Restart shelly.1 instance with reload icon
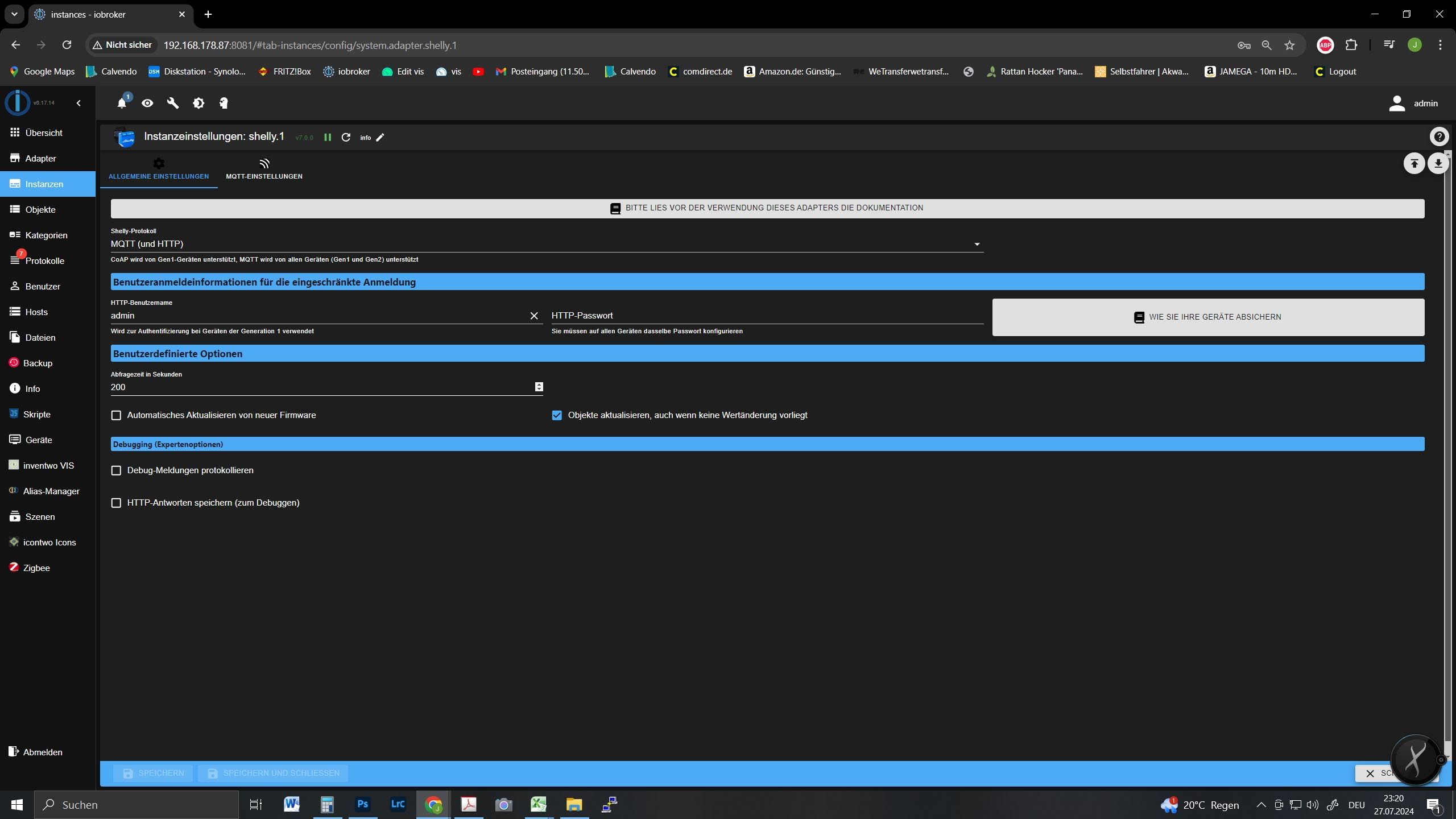The image size is (1456, 819). (346, 137)
